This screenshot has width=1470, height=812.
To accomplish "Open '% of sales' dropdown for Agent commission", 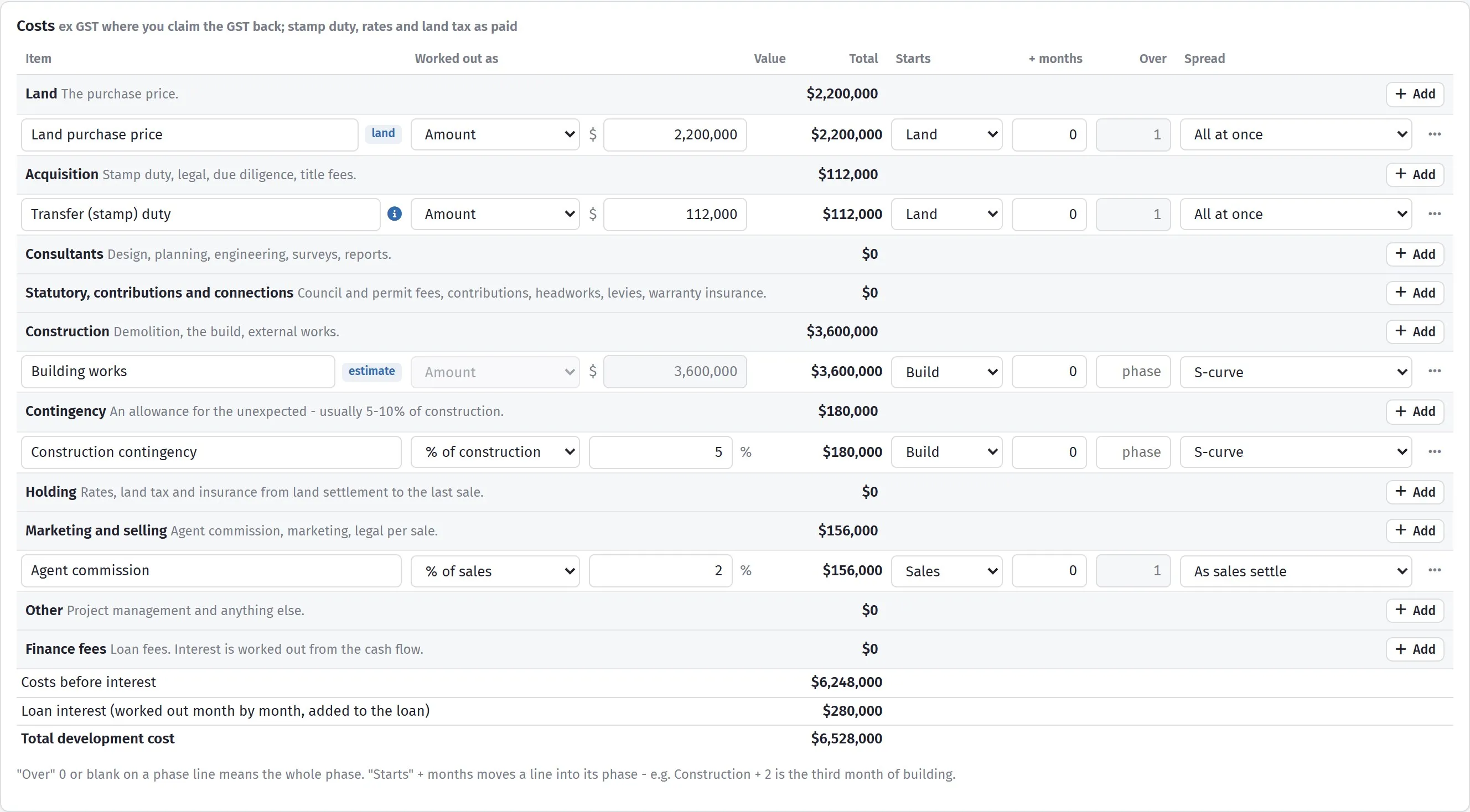I will coord(495,571).
